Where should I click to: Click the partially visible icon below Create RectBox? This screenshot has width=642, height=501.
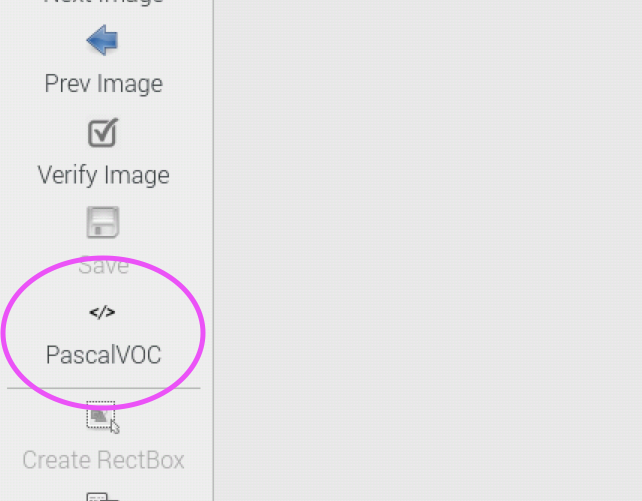point(102,496)
